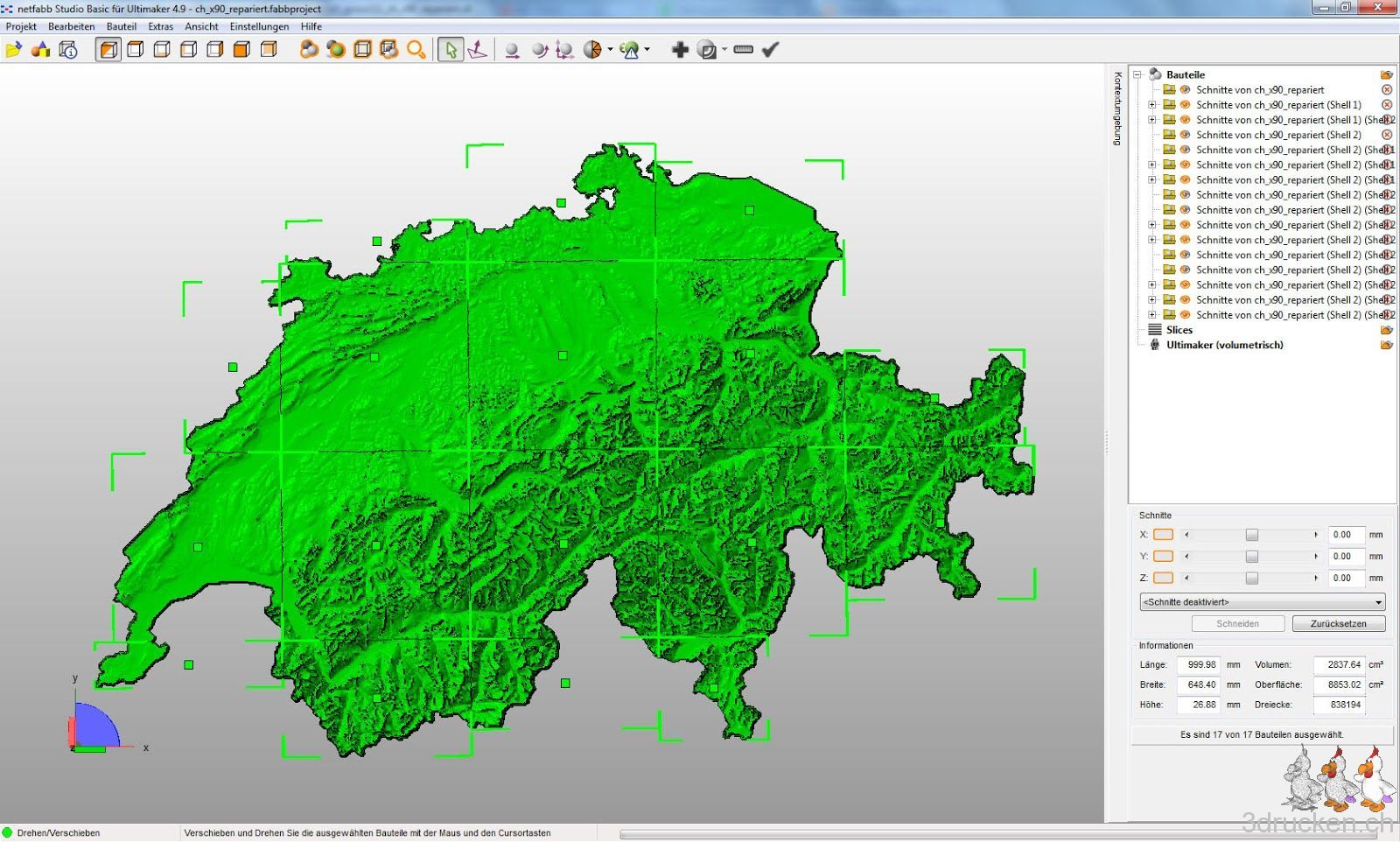This screenshot has width=1400, height=842.
Task: Click the open project folder icon
Action: (x=13, y=50)
